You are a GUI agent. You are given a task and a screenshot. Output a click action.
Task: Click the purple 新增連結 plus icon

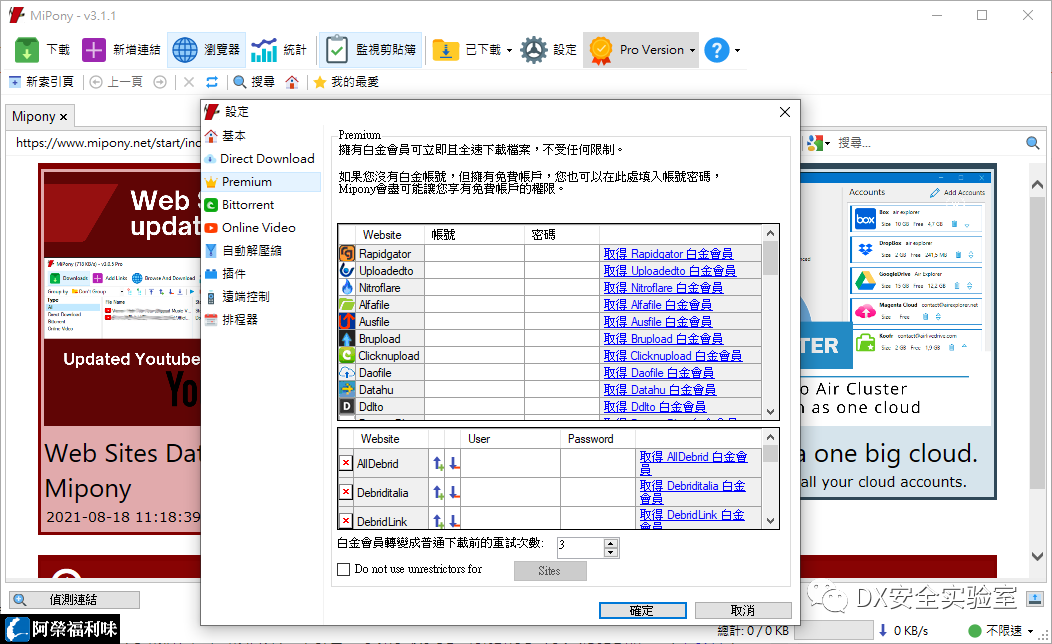pyautogui.click(x=93, y=50)
